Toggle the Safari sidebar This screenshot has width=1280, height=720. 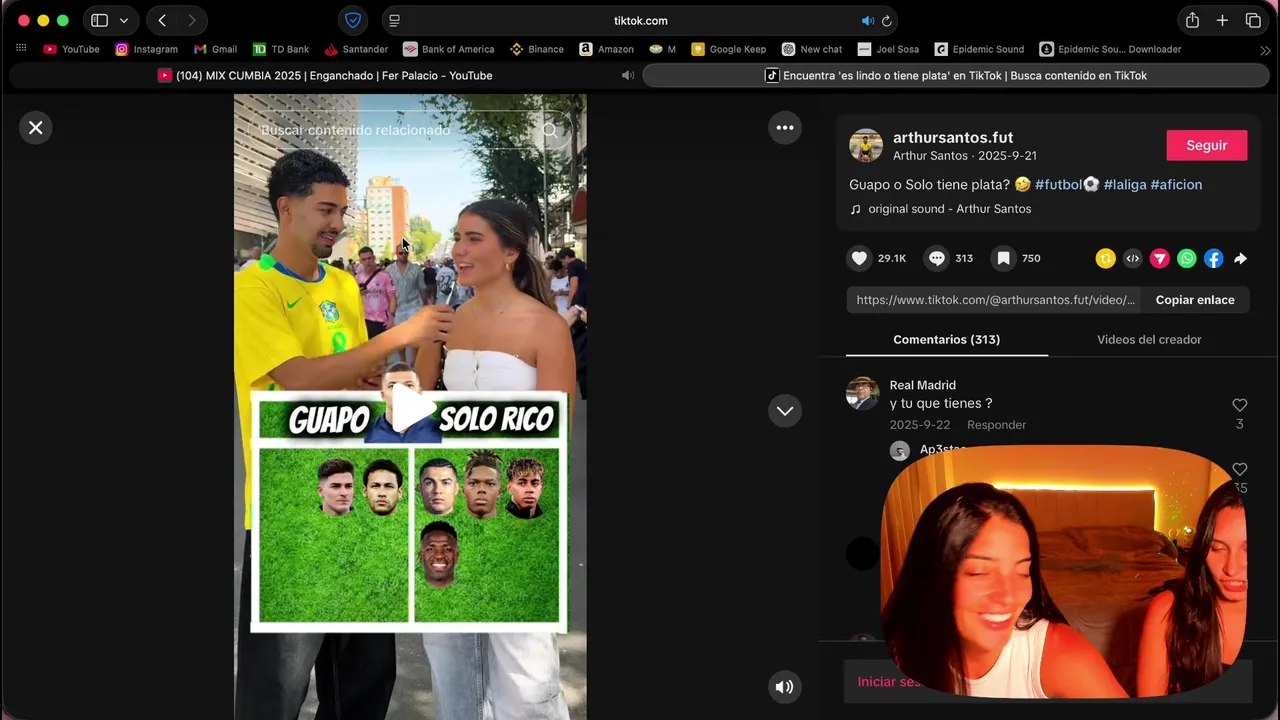[x=99, y=20]
